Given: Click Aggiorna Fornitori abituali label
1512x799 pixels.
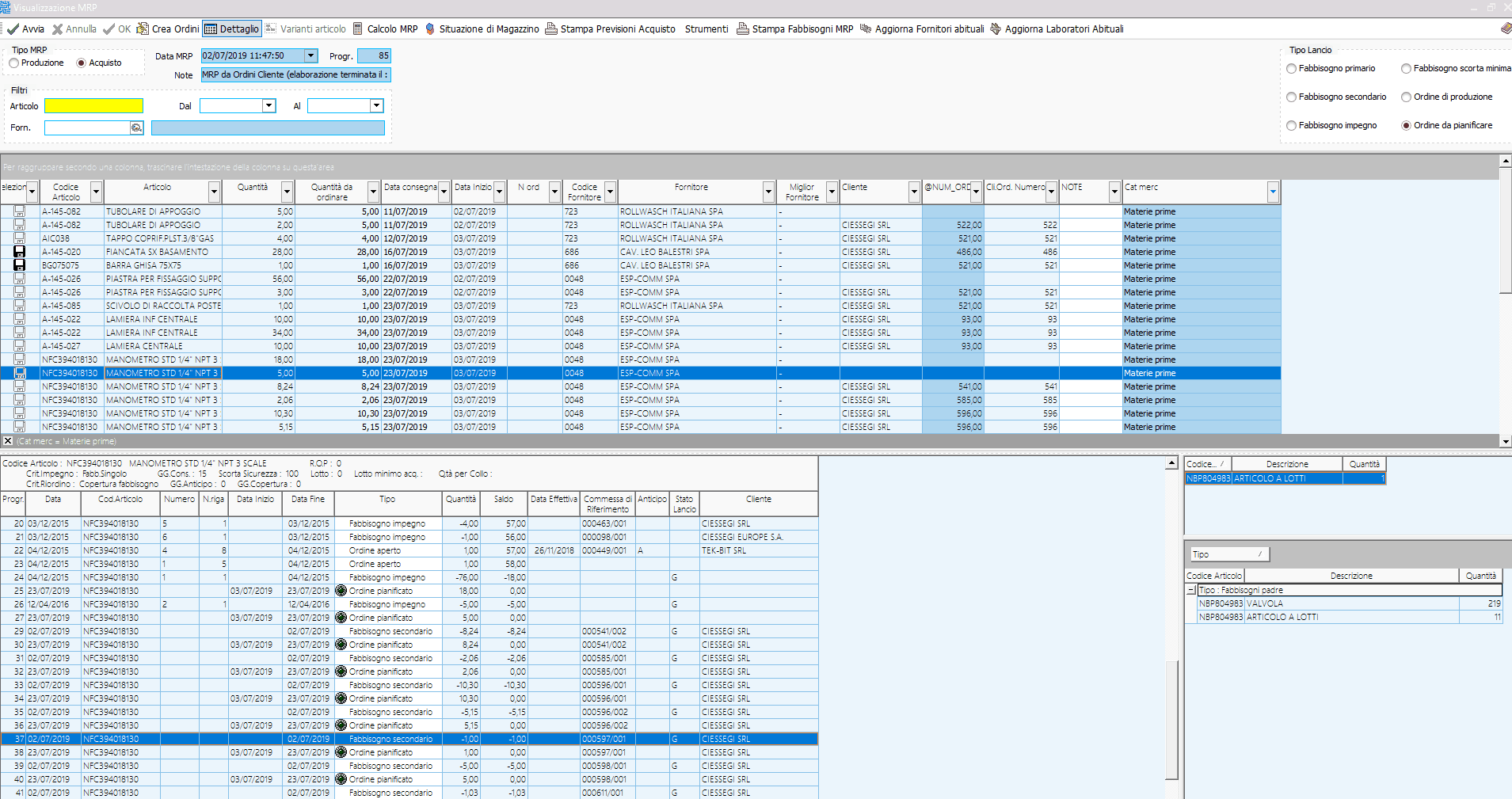Looking at the screenshot, I should 929,29.
